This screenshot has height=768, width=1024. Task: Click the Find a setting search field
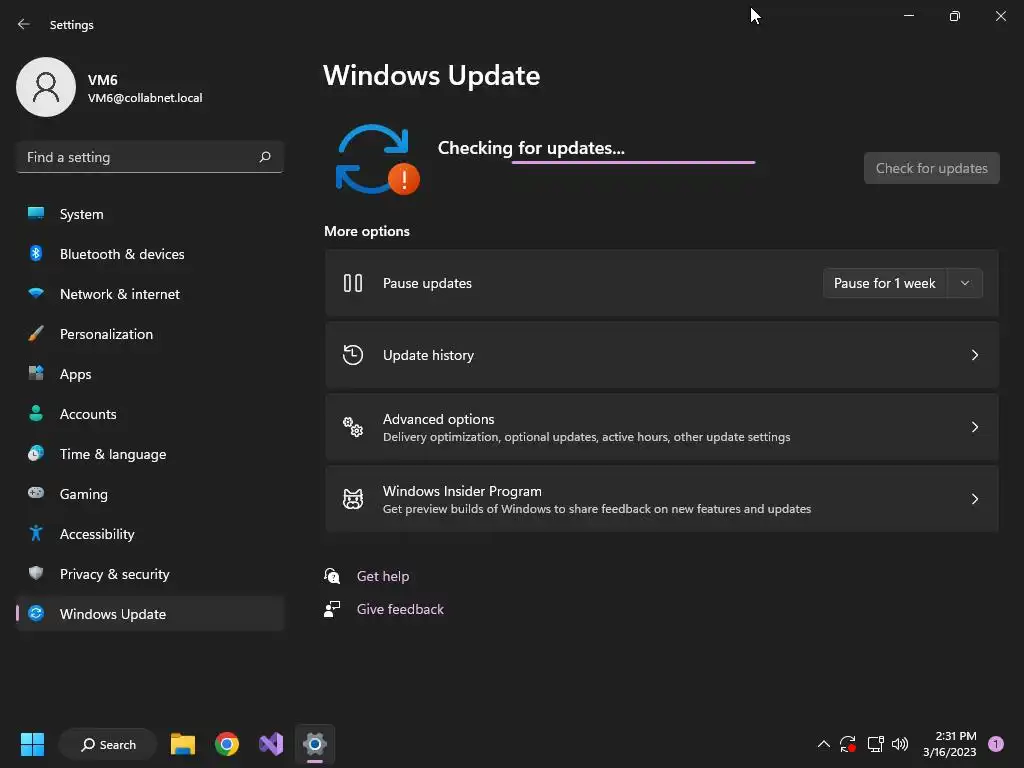point(150,157)
